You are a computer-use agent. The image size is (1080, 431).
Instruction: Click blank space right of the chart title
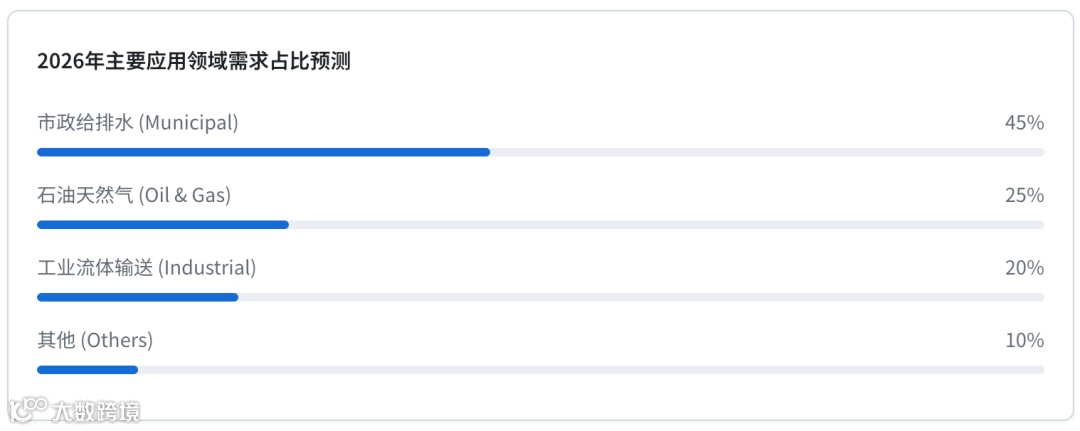click(x=700, y=61)
